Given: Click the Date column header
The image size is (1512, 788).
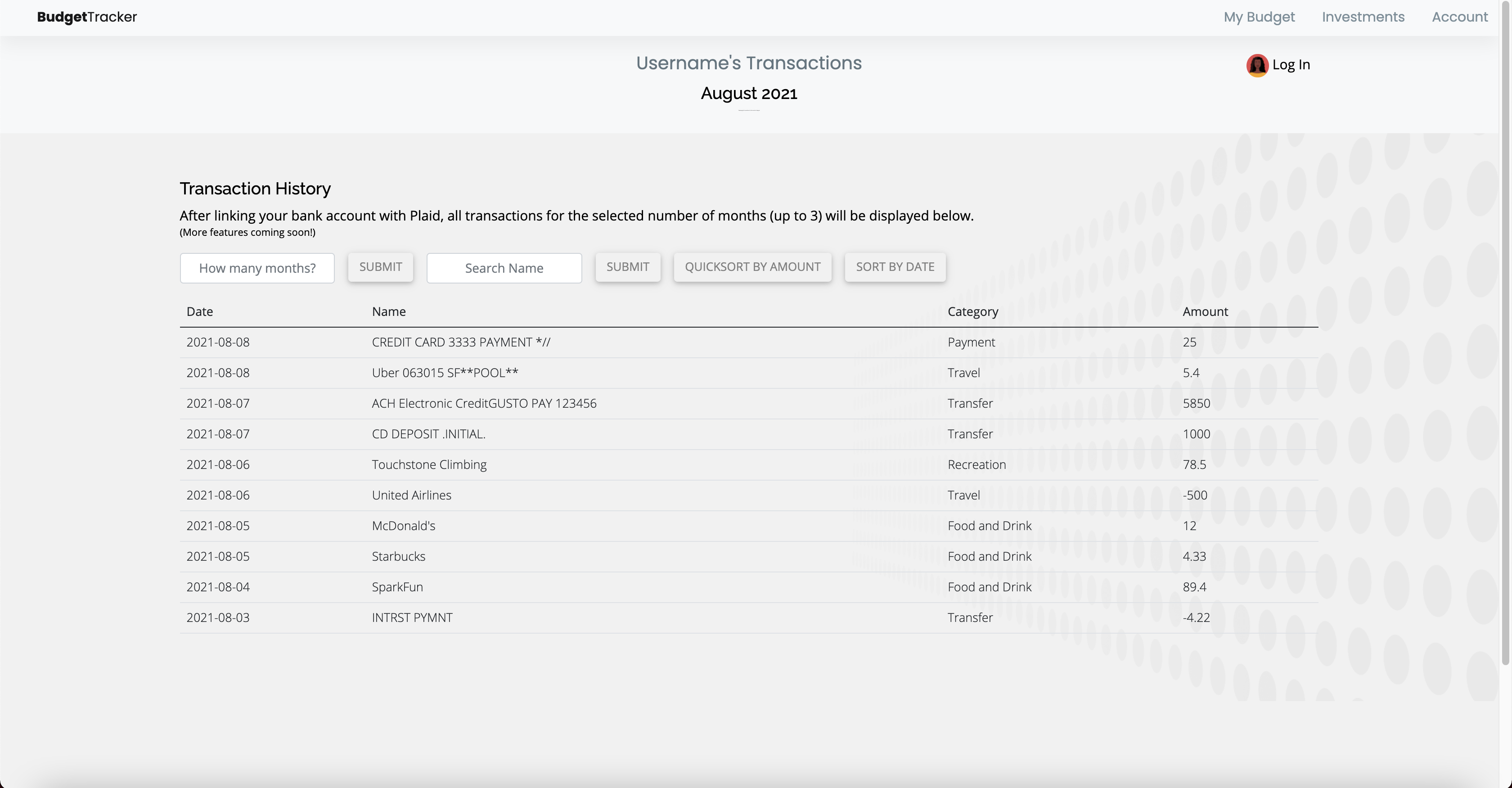Looking at the screenshot, I should coord(199,311).
